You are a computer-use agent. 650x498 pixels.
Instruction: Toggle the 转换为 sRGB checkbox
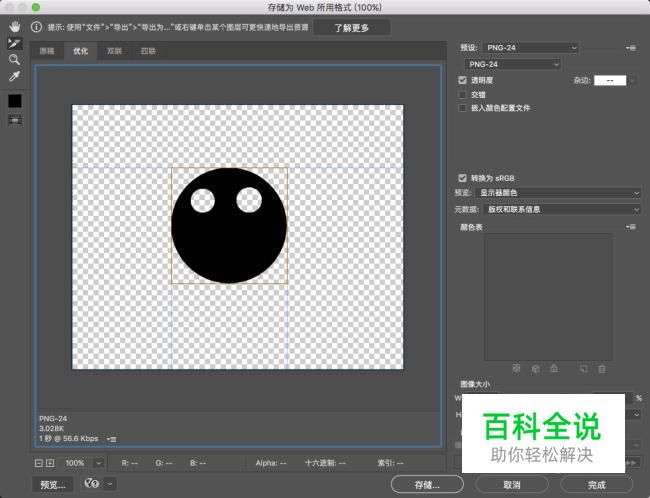pos(462,177)
